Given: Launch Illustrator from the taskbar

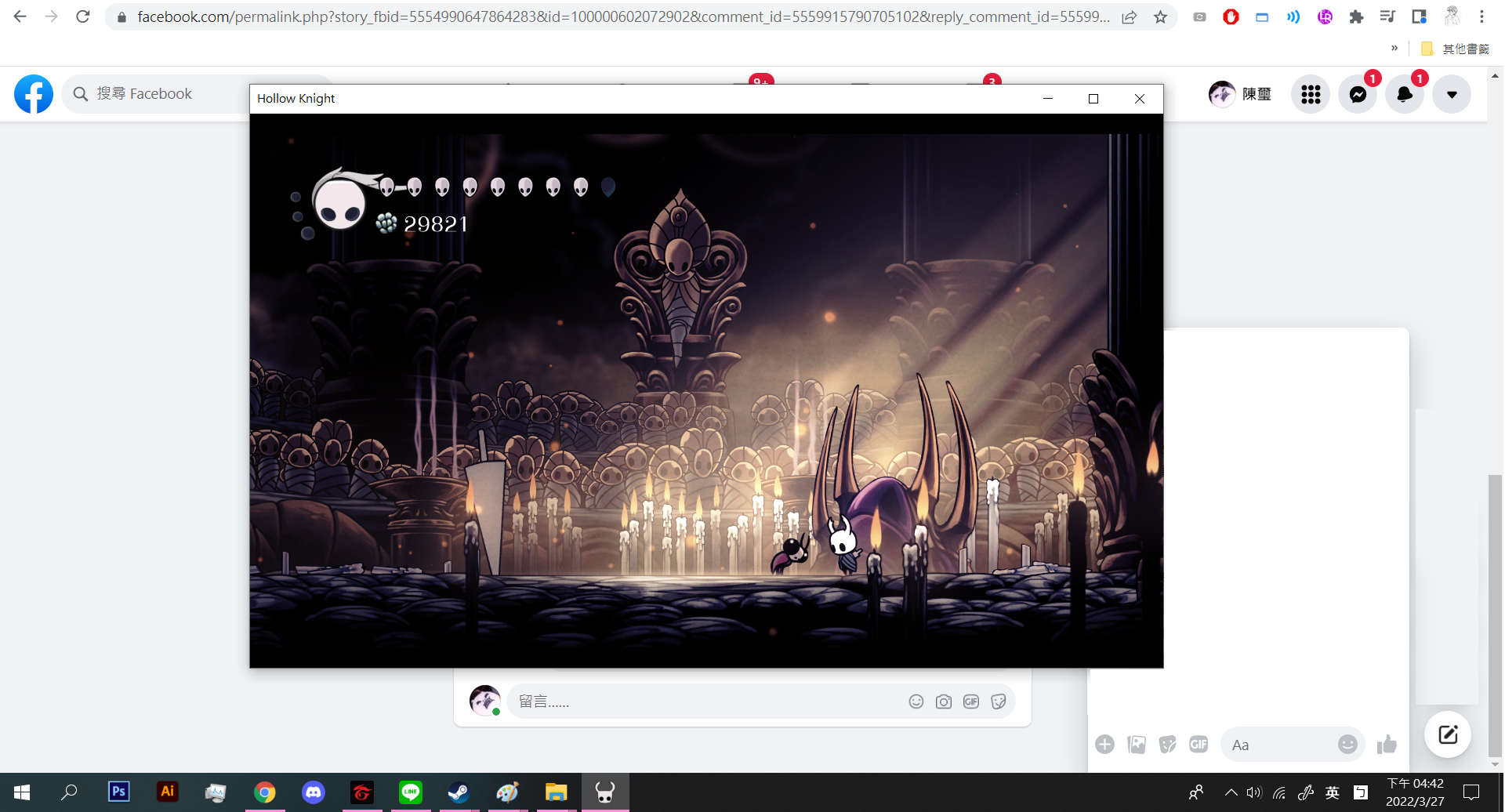Looking at the screenshot, I should pyautogui.click(x=167, y=792).
